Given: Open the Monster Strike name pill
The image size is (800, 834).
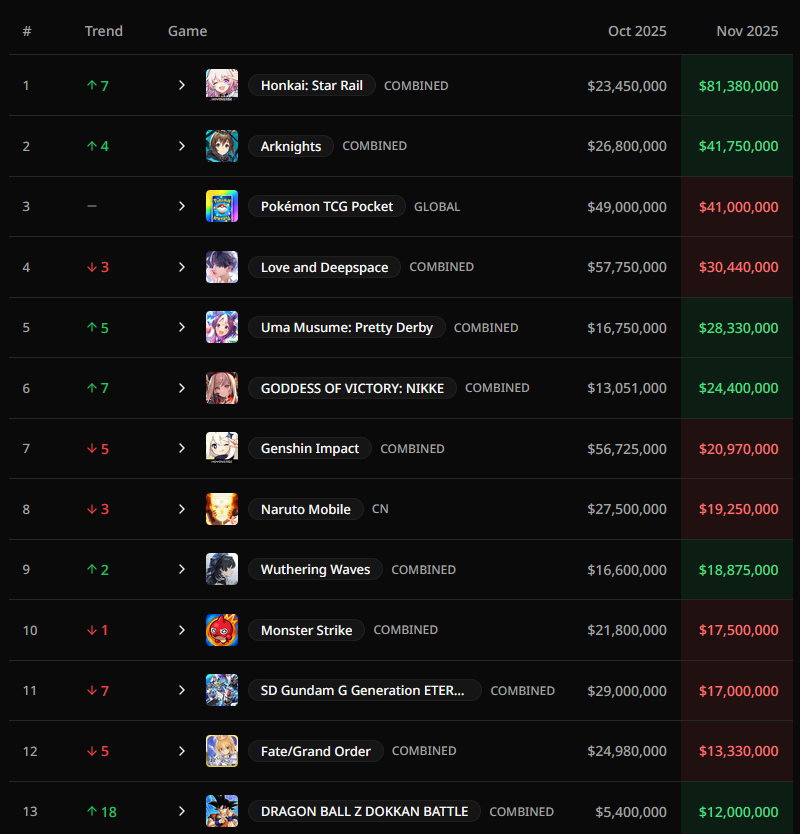Looking at the screenshot, I should pos(306,630).
